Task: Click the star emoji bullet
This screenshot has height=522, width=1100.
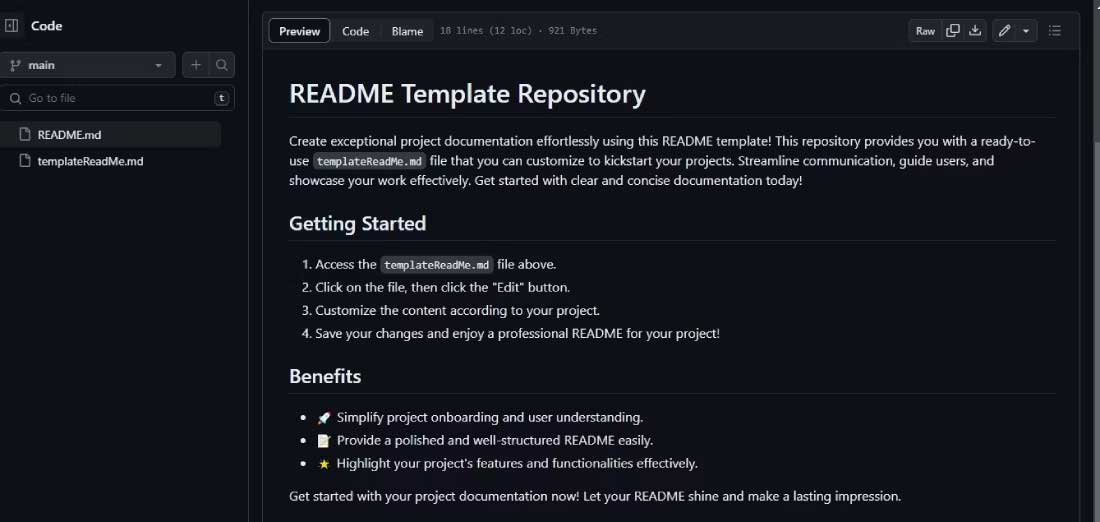Action: [x=323, y=464]
